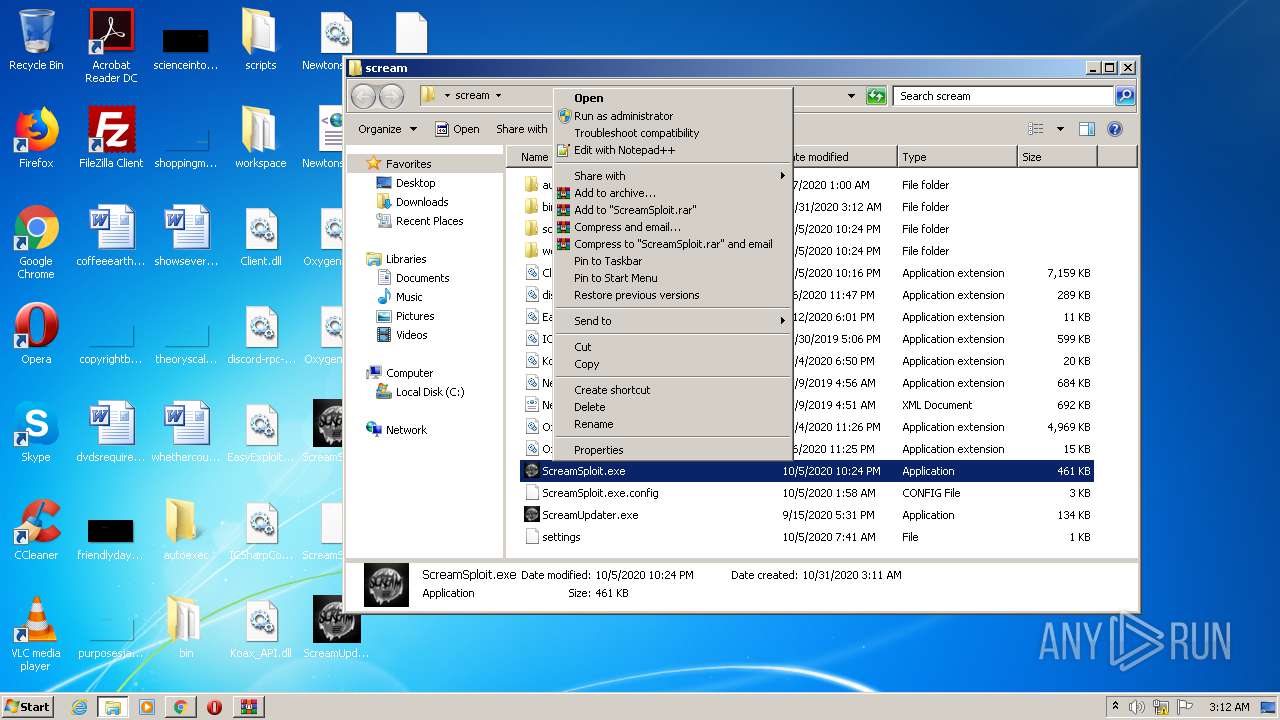1280x720 pixels.
Task: Select Edit with Notepad++
Action: [x=673, y=150]
